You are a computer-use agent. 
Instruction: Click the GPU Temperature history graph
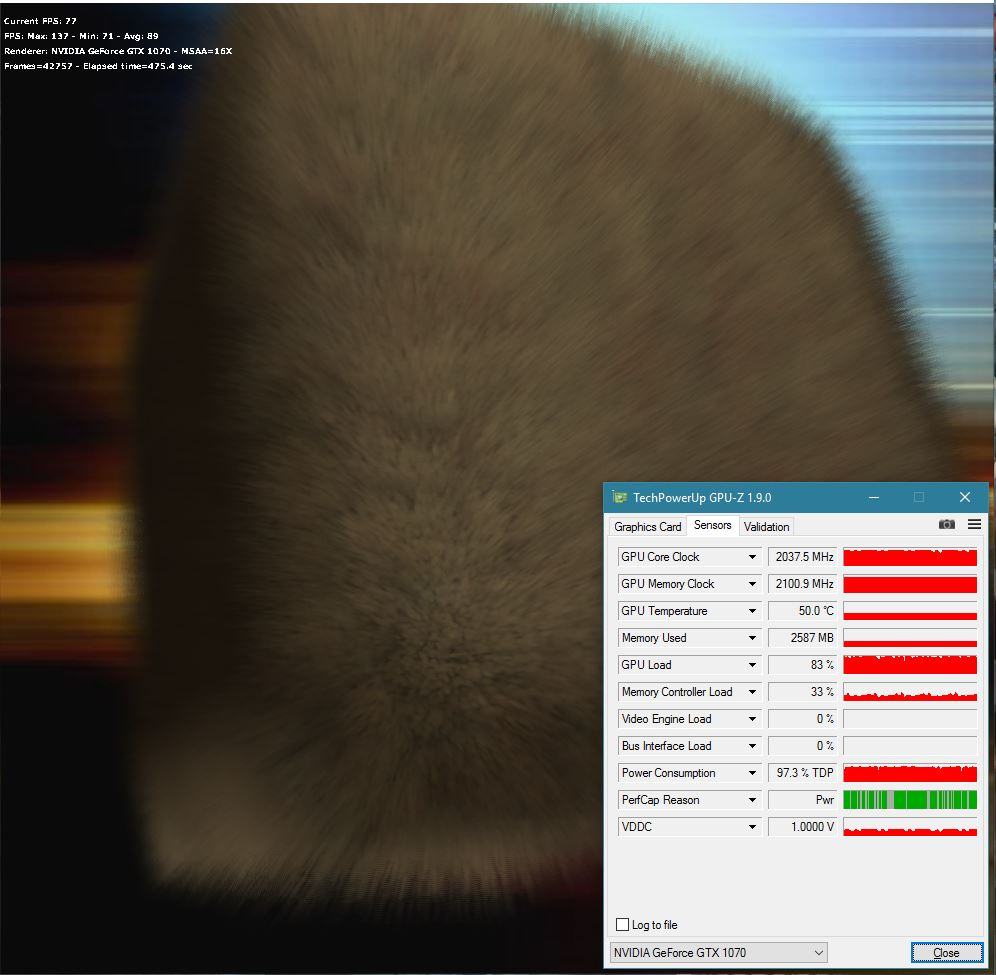pyautogui.click(x=910, y=611)
